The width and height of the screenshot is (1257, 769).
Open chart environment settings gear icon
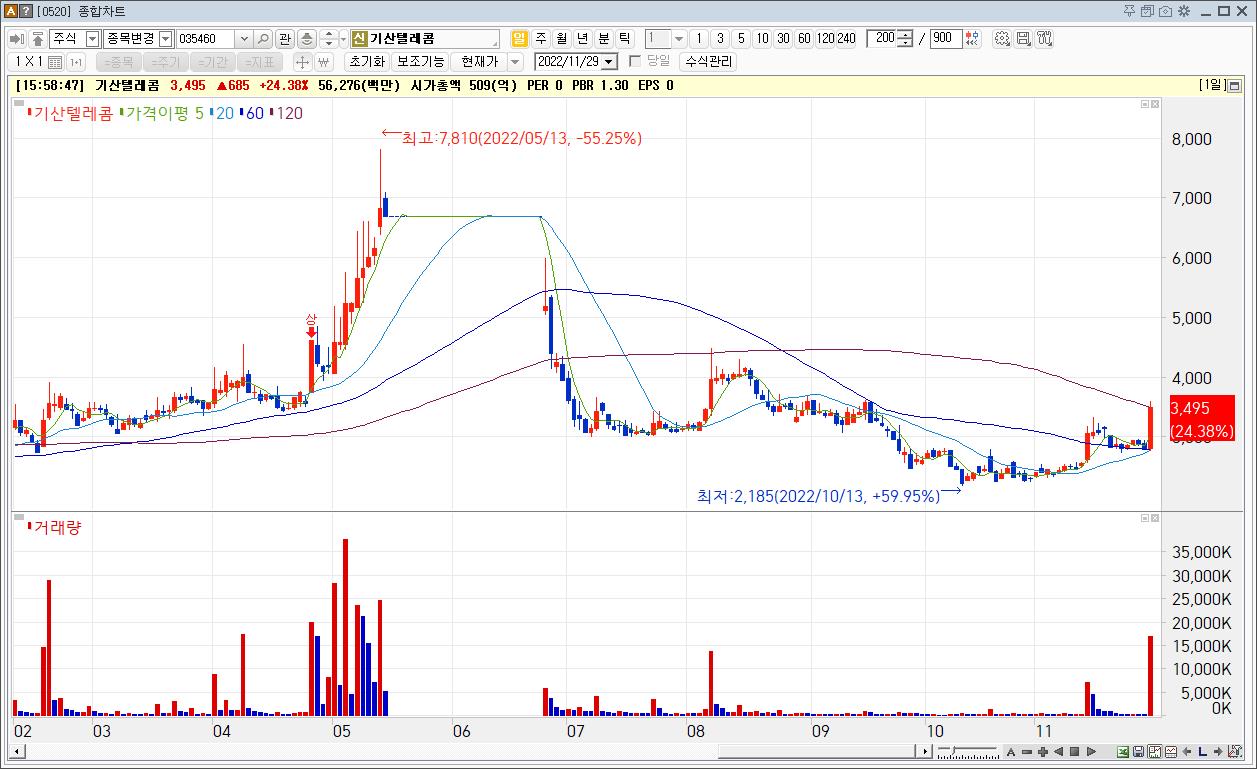tap(1002, 38)
